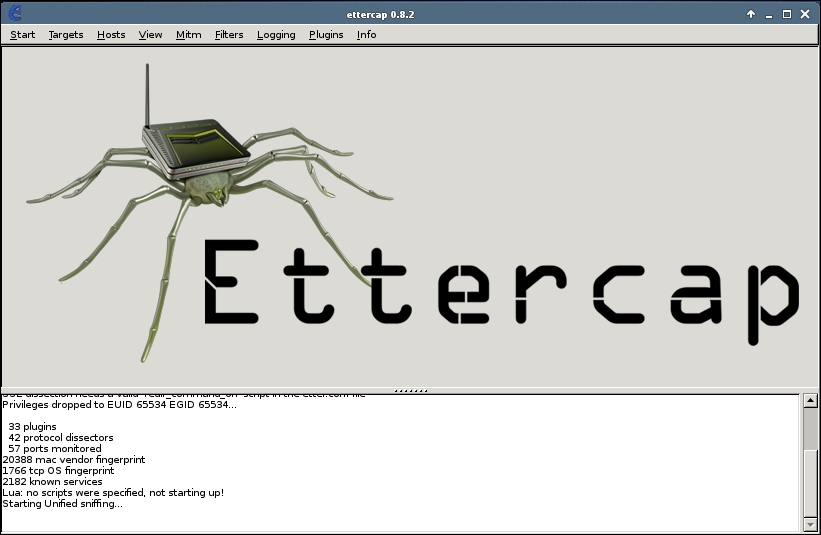Click the window shade up-arrow button
The image size is (821, 535).
[x=751, y=14]
